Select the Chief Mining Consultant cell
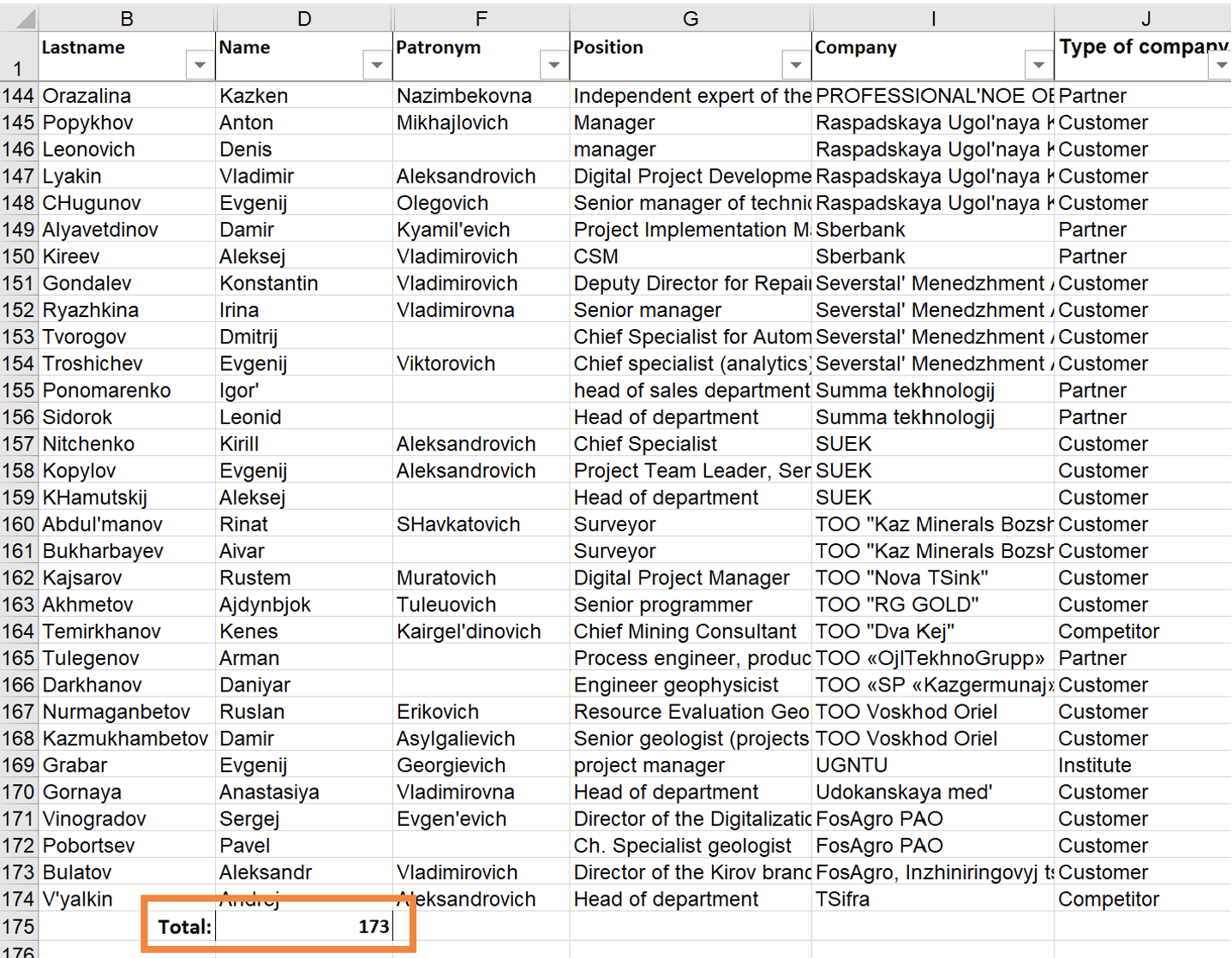Image resolution: width=1232 pixels, height=958 pixels. coord(691,631)
